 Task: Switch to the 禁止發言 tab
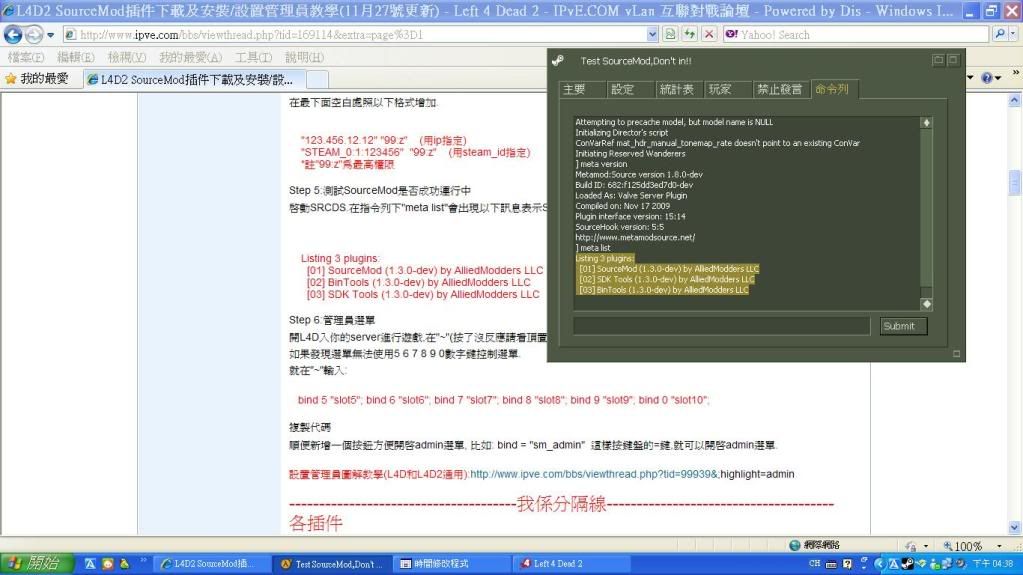coord(778,89)
